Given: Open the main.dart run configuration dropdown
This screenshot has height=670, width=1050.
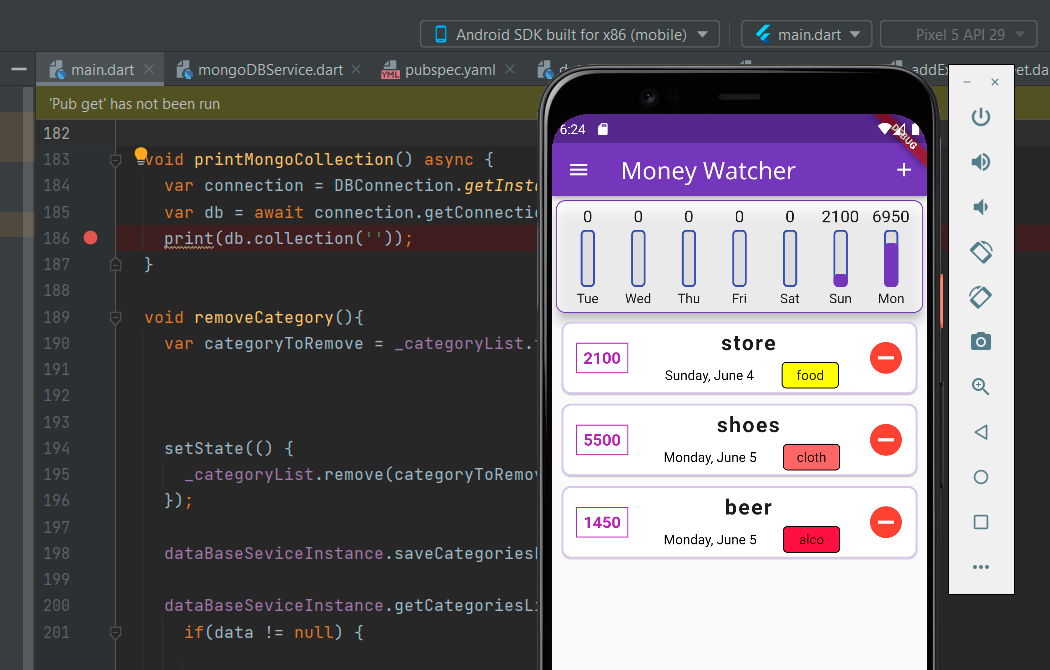Looking at the screenshot, I should coord(806,34).
